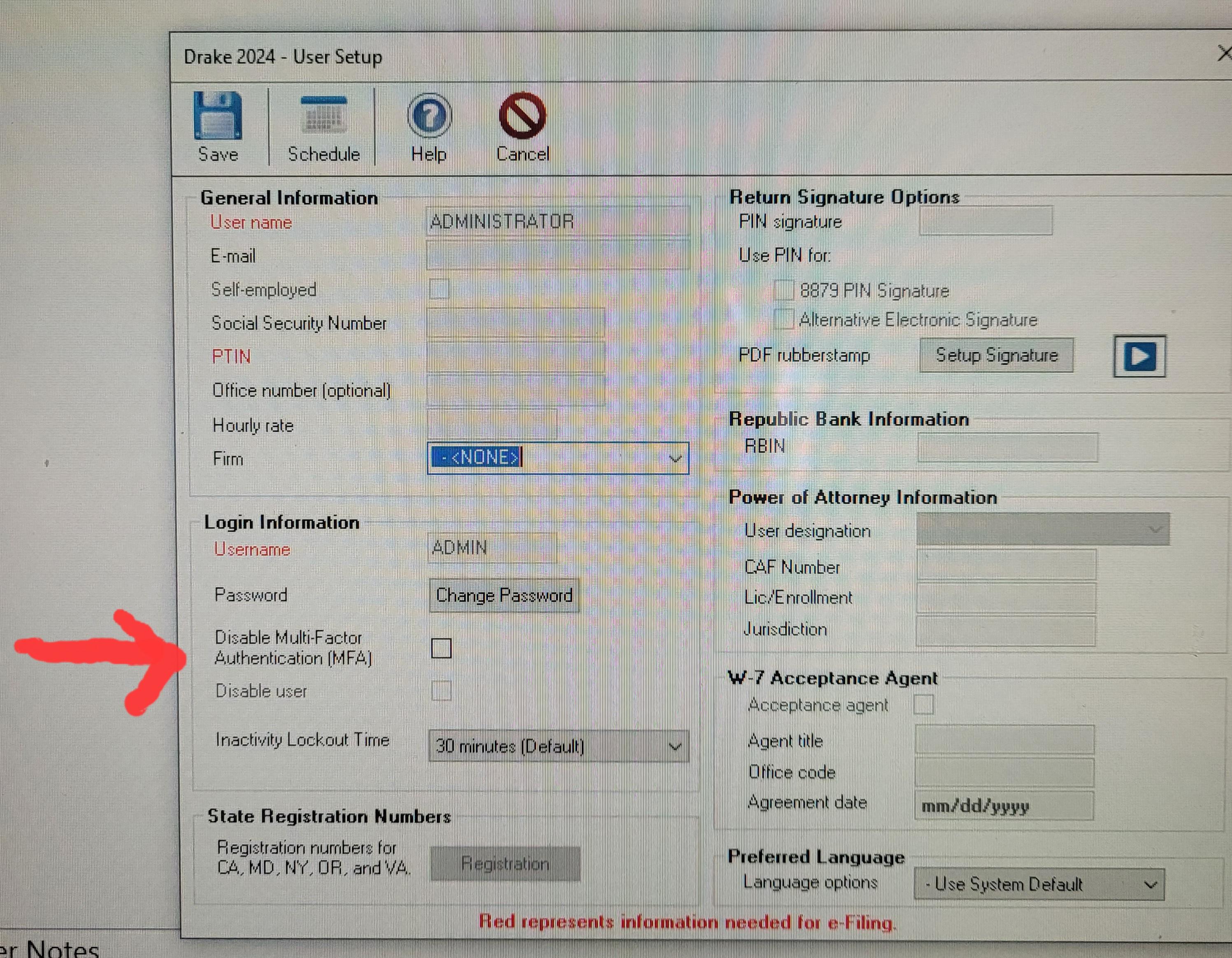Click the Agent title field
The height and width of the screenshot is (958, 1232).
[x=1005, y=739]
